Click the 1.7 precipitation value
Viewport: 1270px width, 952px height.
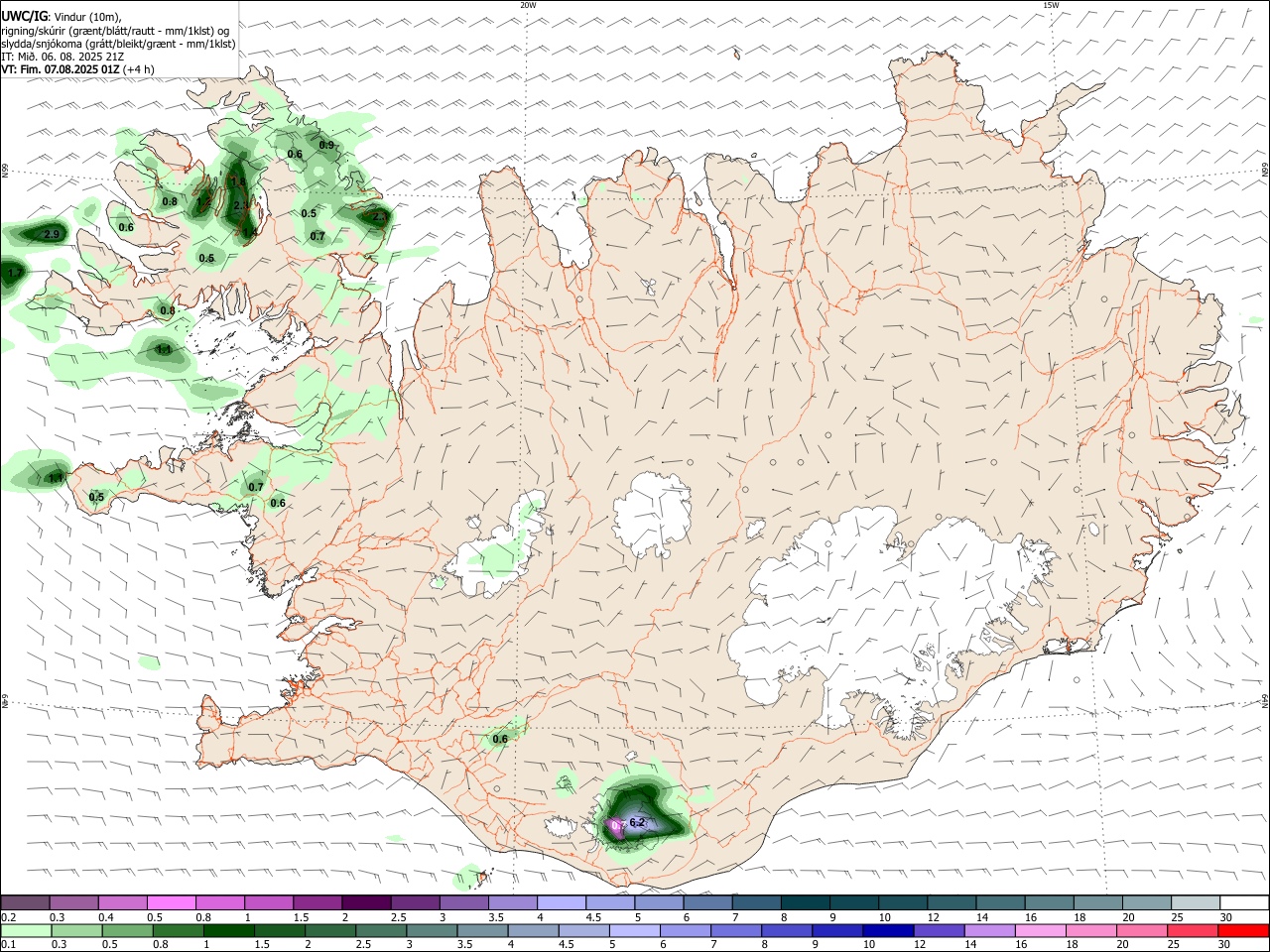(15, 273)
